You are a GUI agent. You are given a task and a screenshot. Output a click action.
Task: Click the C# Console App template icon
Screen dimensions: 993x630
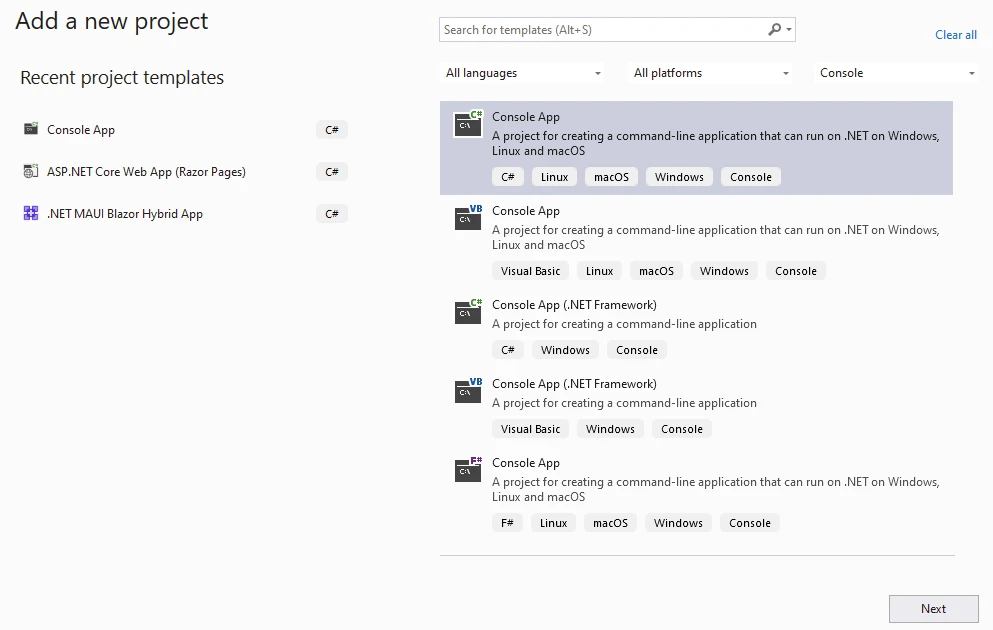[468, 124]
